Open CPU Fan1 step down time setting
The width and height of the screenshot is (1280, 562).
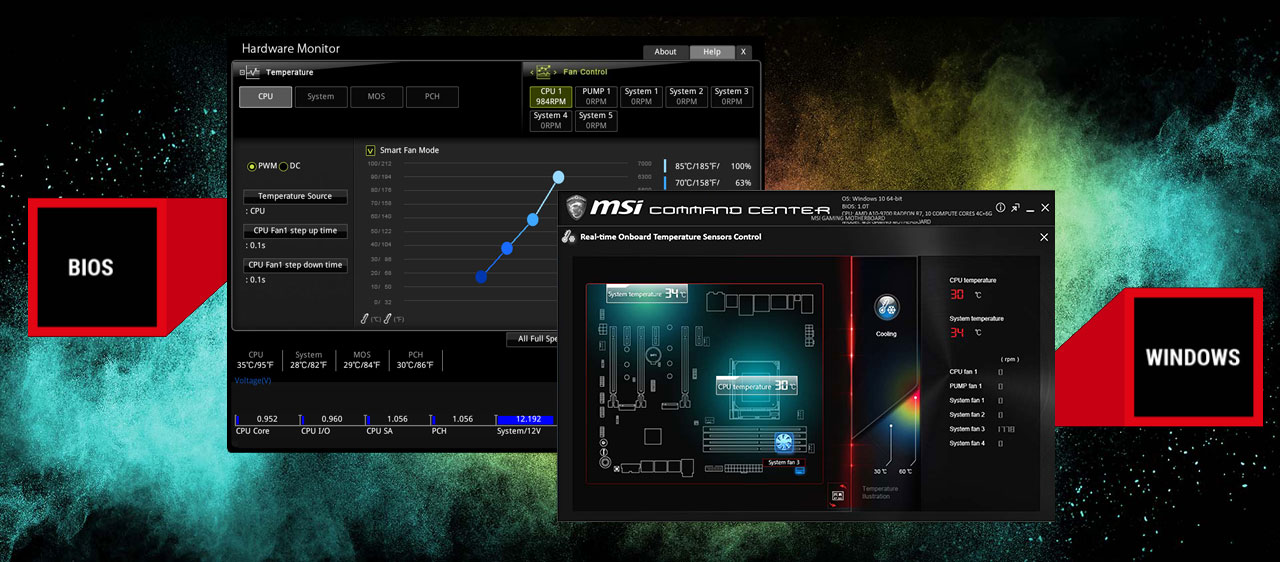click(295, 265)
